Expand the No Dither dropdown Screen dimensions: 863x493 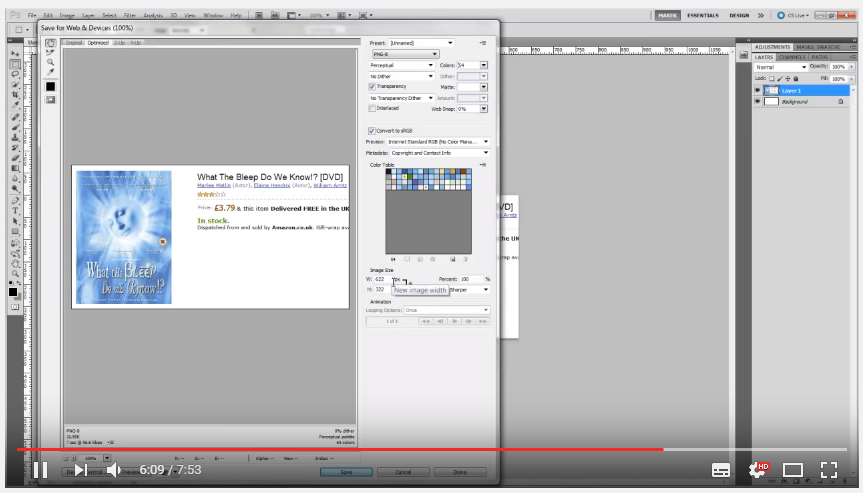[x=402, y=76]
